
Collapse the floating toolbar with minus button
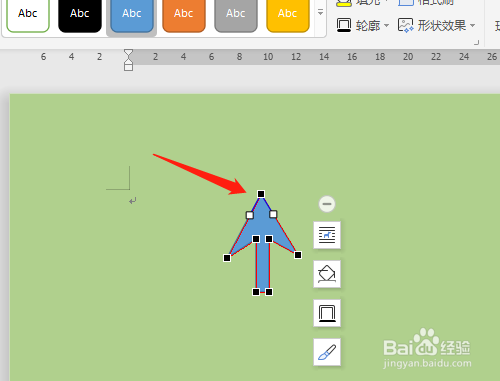coord(327,204)
